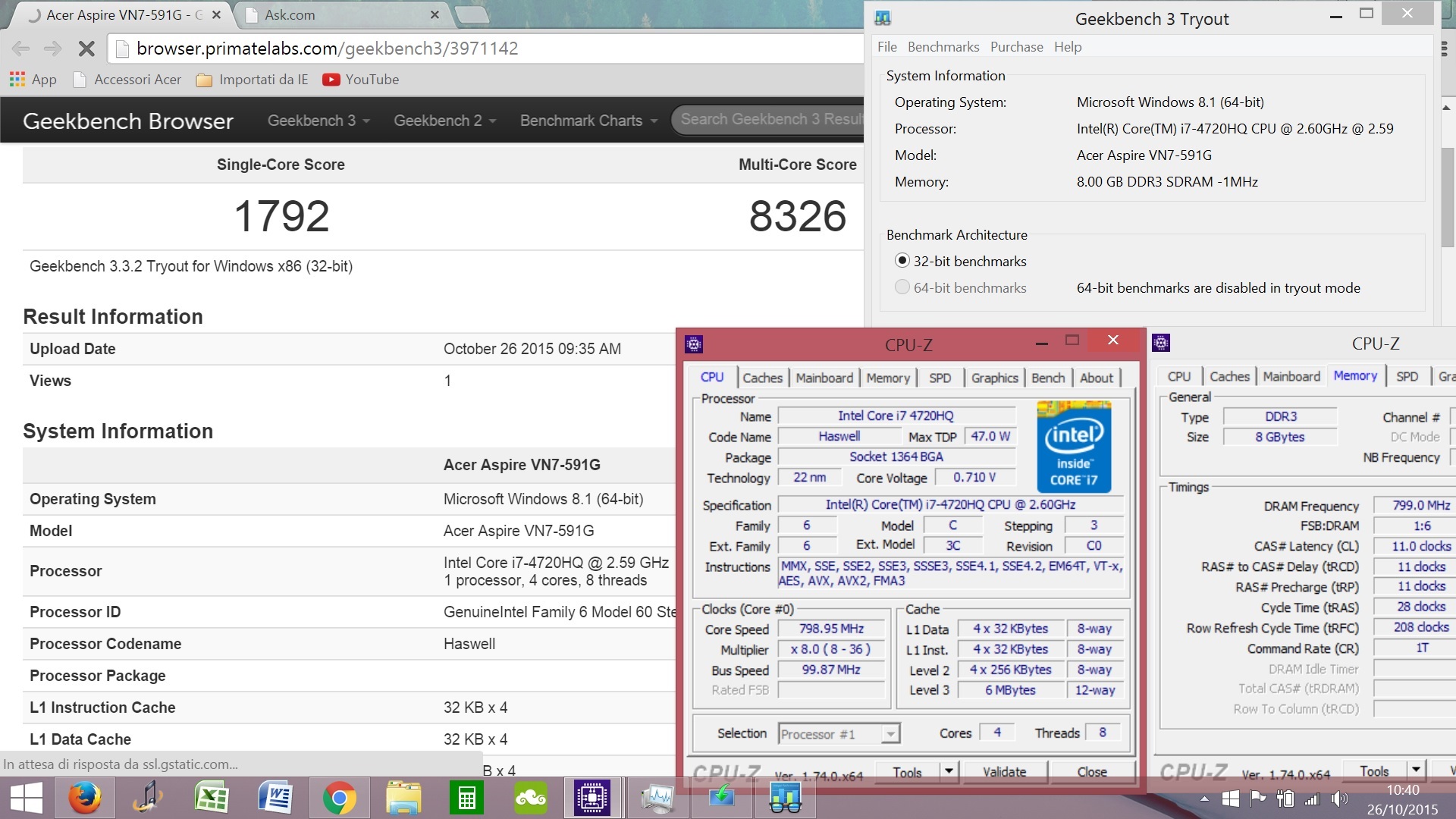The image size is (1456, 819).
Task: Click the Tools button in the CPU-Z Memory window
Action: click(x=1374, y=770)
